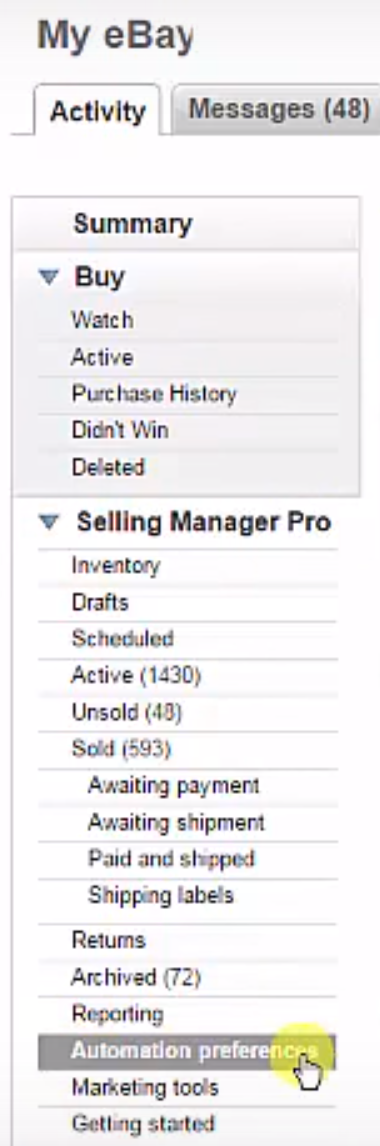Screen dimensions: 380x1146
Task: View Unsold (48) items
Action: [x=126, y=712]
